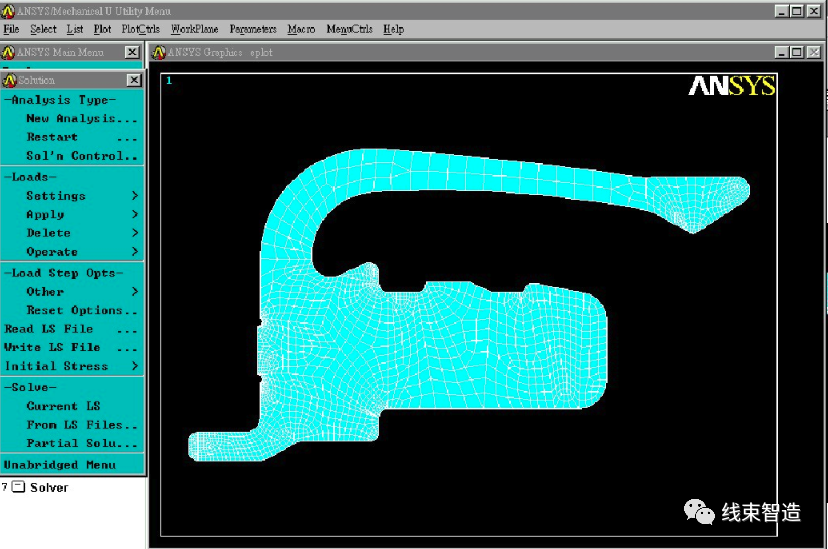Open the WorkPlane menu
This screenshot has width=828, height=549.
click(194, 29)
